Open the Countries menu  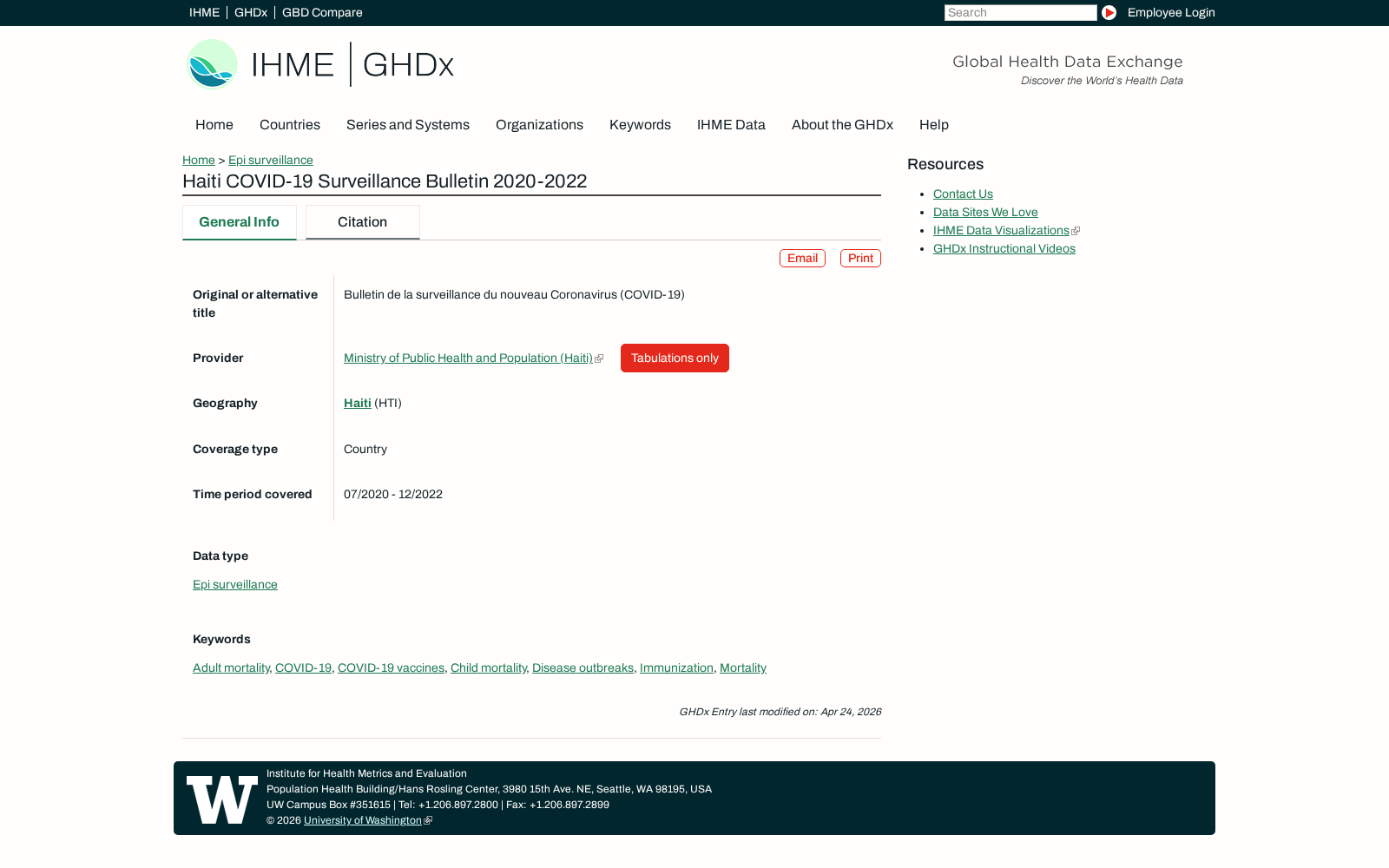point(290,125)
